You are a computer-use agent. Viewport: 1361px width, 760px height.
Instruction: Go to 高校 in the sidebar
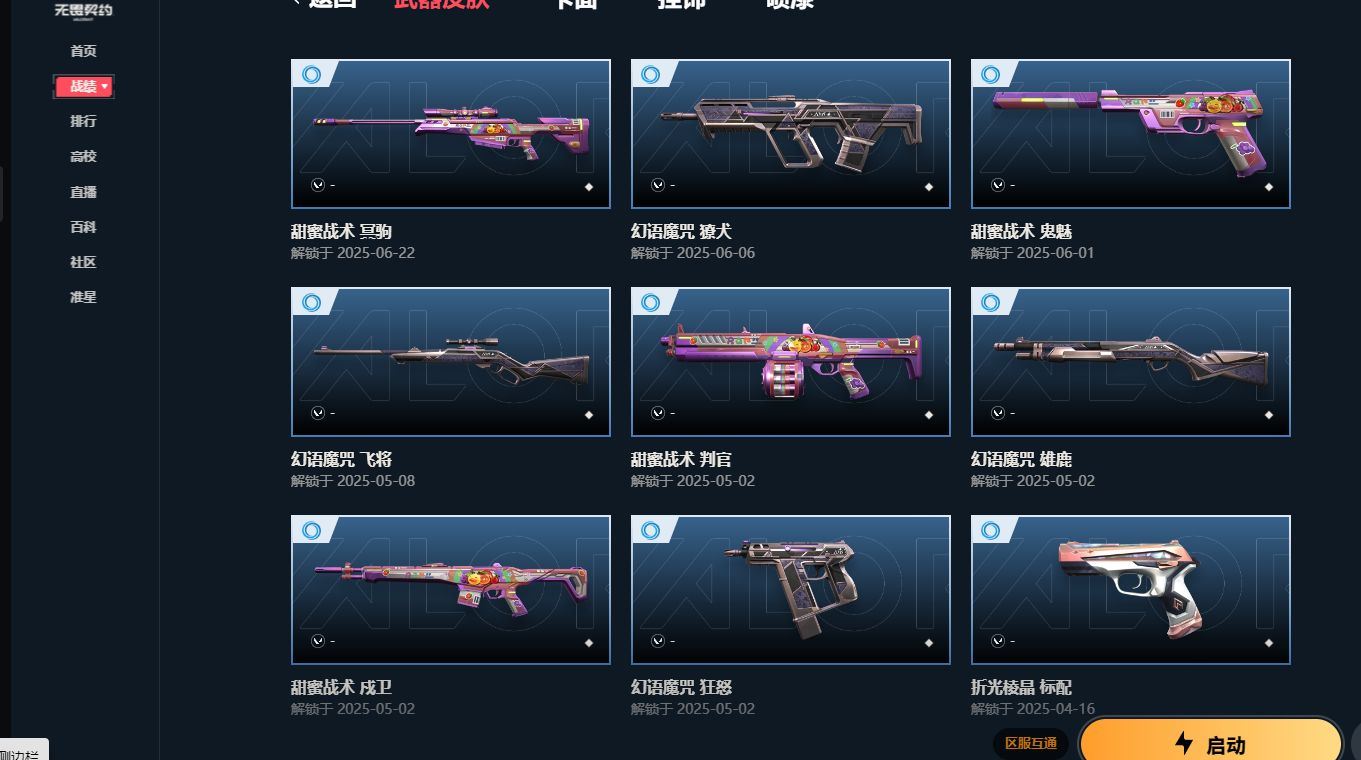[83, 156]
